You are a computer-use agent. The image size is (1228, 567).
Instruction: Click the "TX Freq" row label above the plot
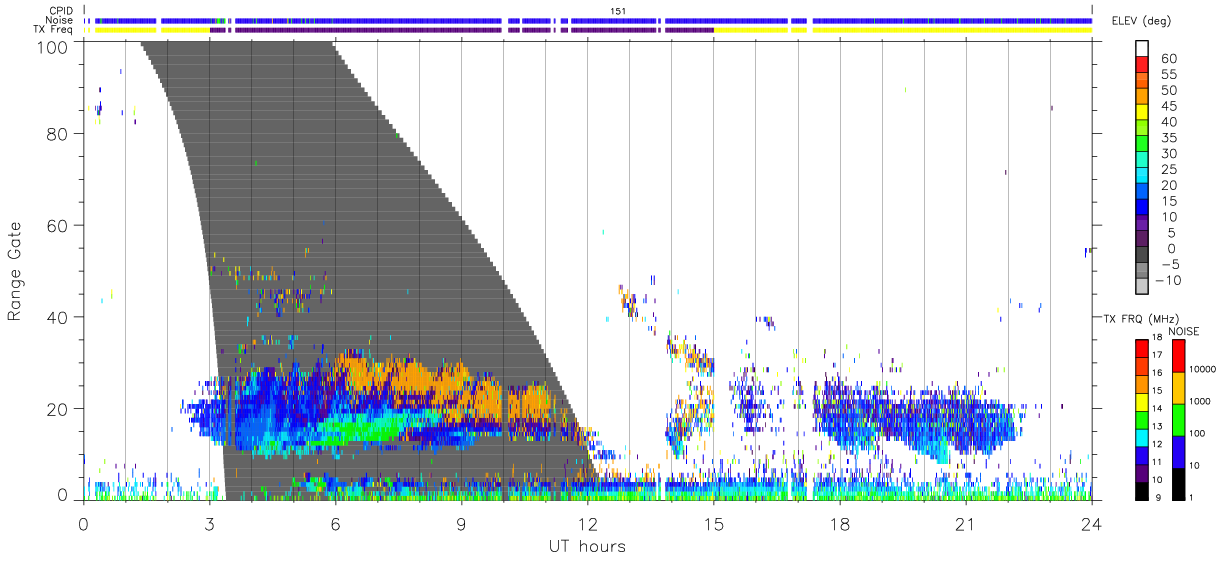click(x=54, y=30)
